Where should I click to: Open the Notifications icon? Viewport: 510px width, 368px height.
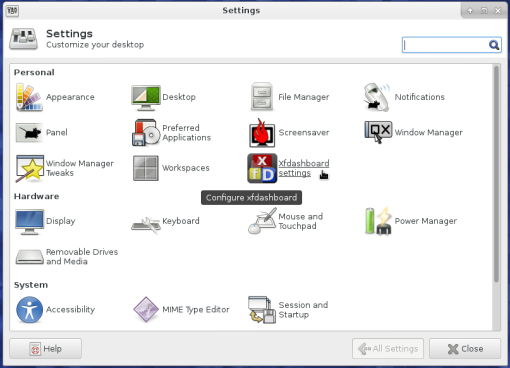pyautogui.click(x=377, y=97)
